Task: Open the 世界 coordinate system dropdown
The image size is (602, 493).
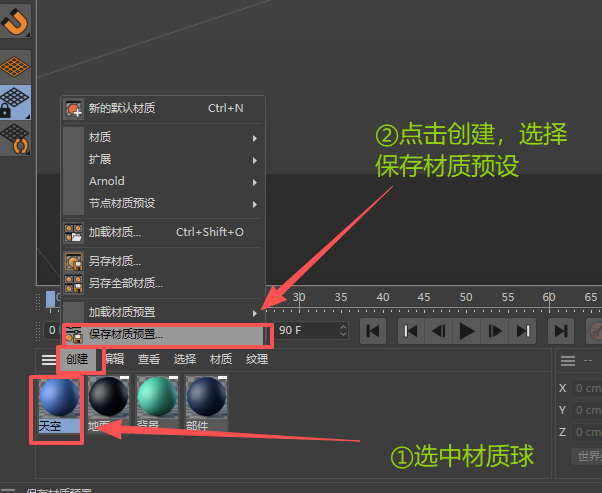Action: coord(587,456)
